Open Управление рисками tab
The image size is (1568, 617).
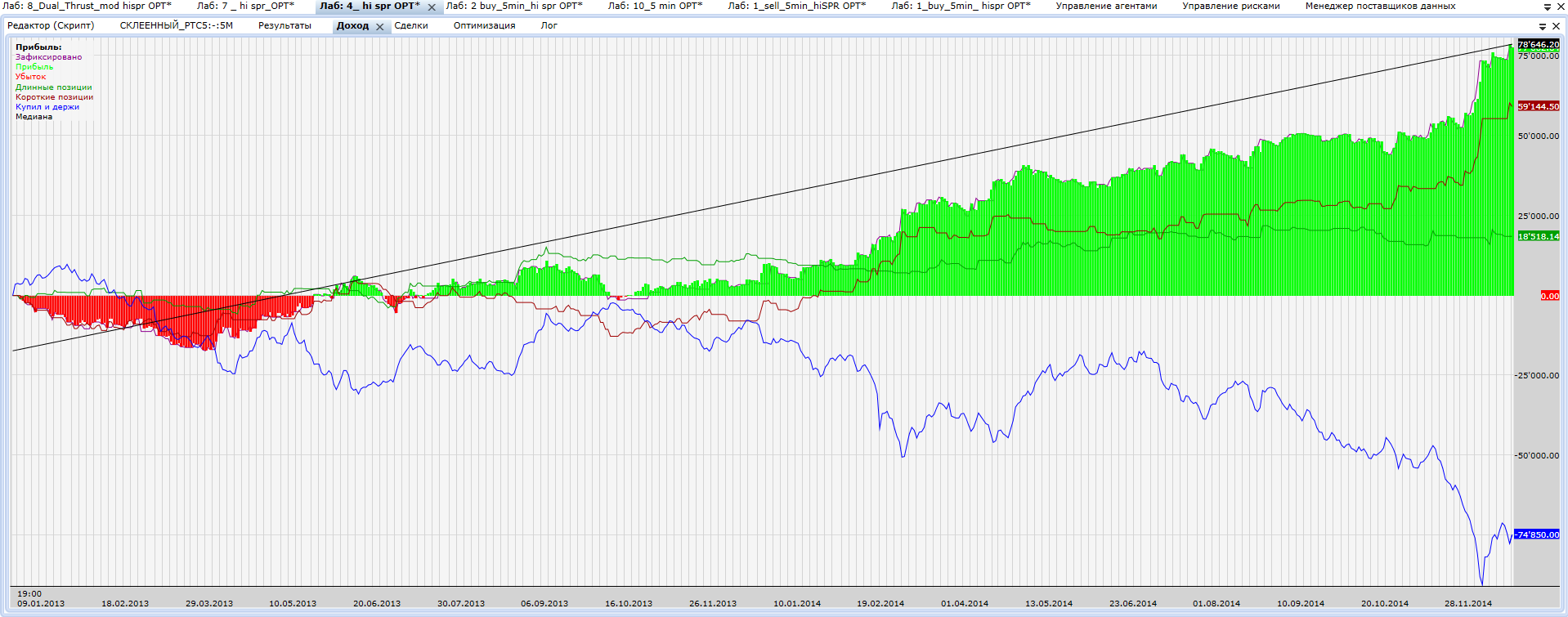click(x=1231, y=6)
